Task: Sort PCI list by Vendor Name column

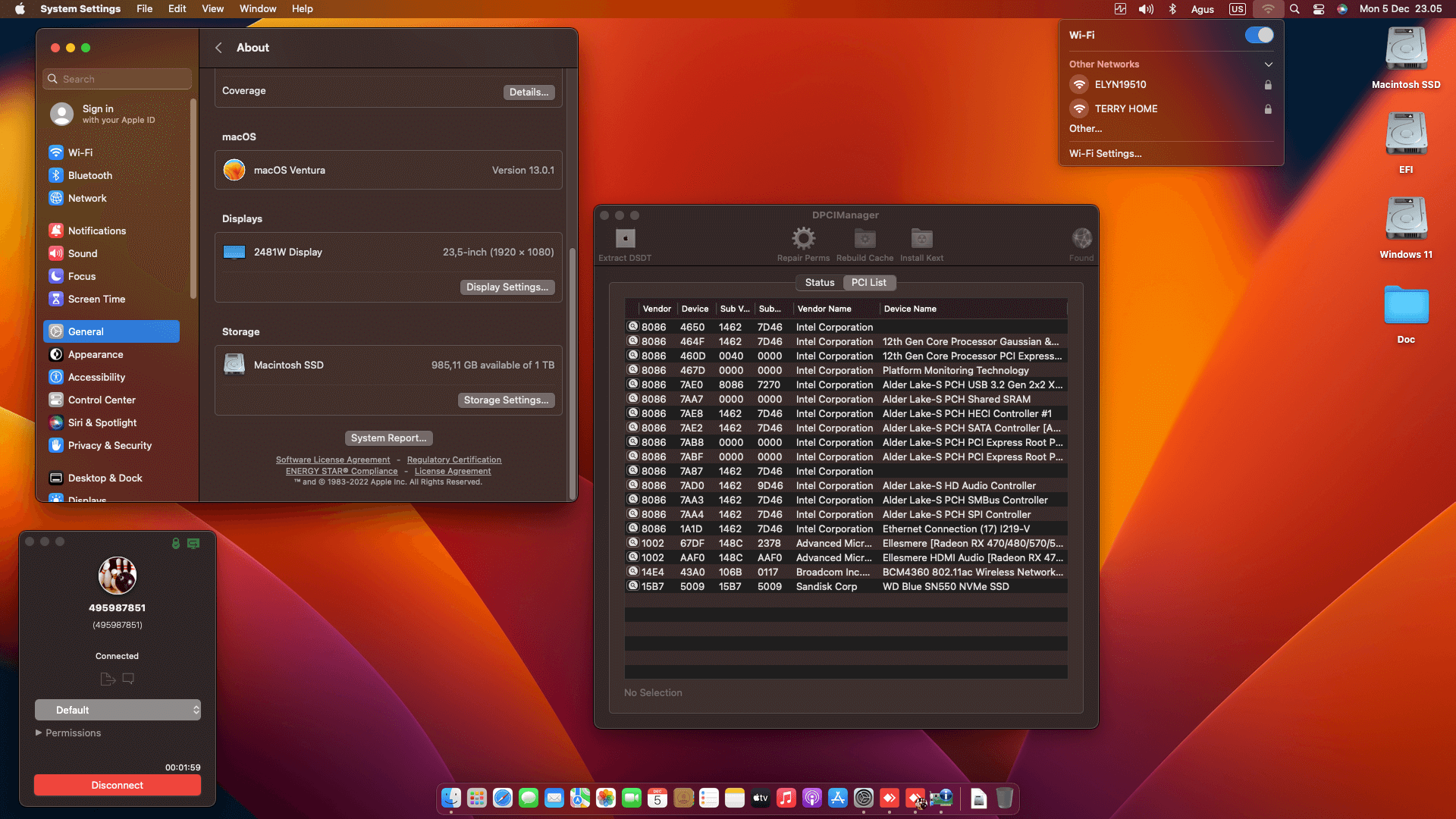Action: 836,309
